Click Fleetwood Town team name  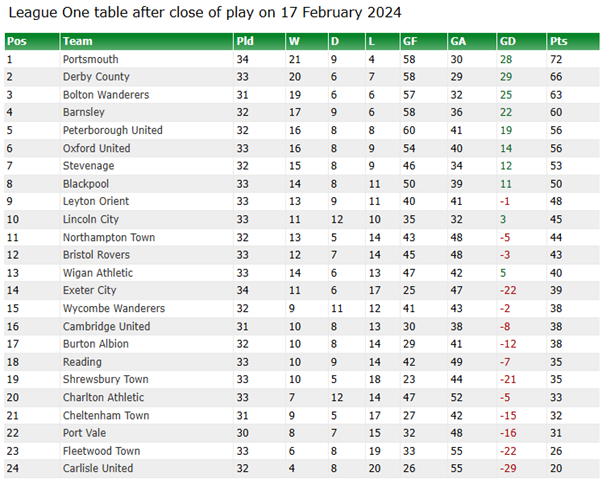[x=101, y=450]
